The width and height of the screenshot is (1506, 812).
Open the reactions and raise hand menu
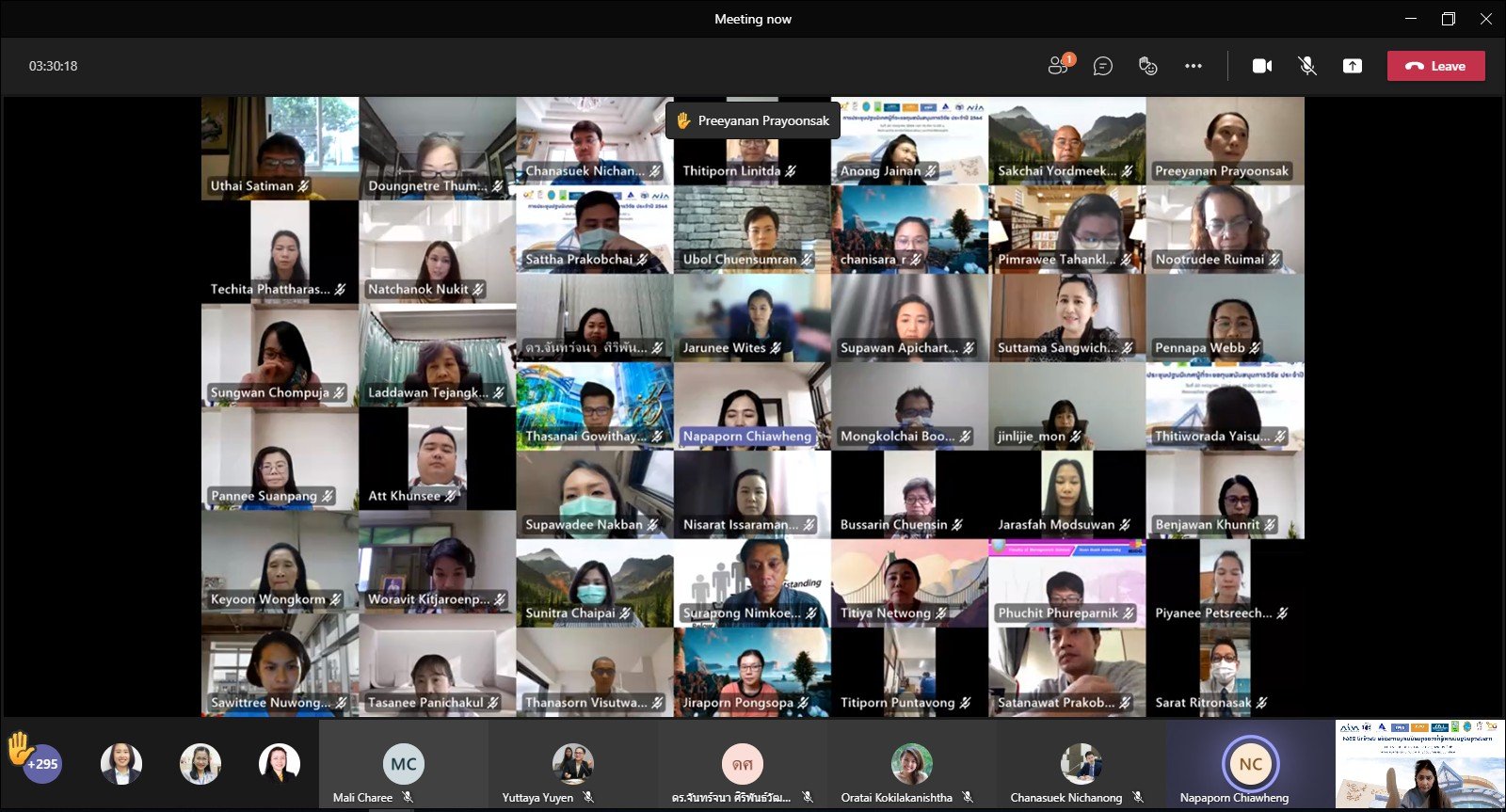1147,66
